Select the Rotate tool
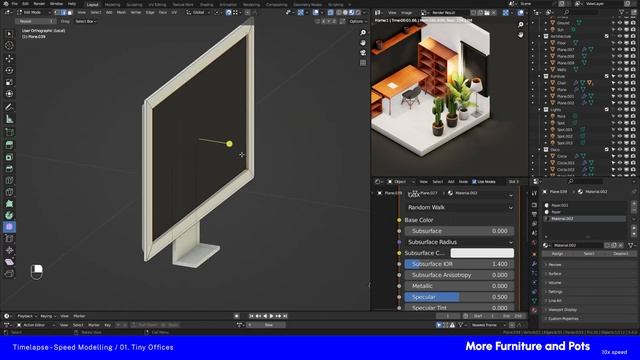Image resolution: width=640 pixels, height=360 pixels. pos(9,70)
